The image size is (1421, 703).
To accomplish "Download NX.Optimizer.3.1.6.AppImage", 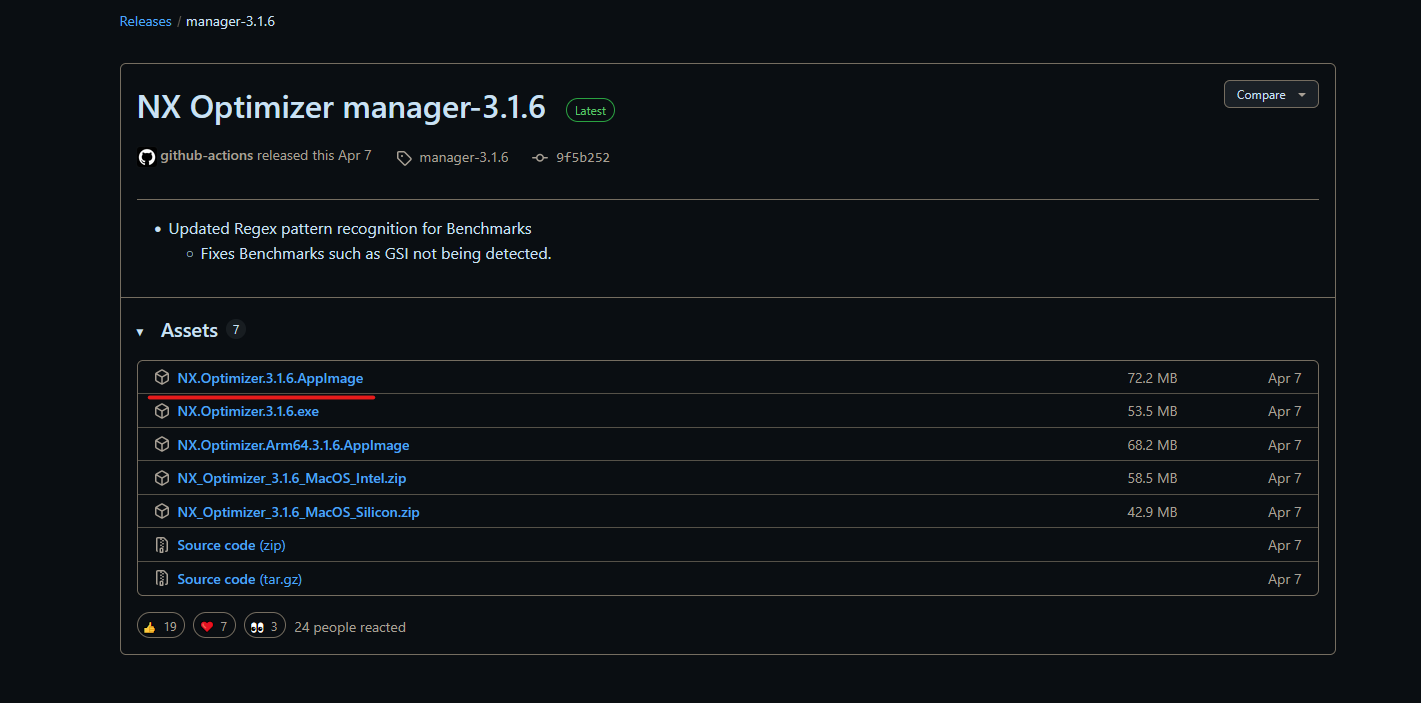I will tap(270, 378).
